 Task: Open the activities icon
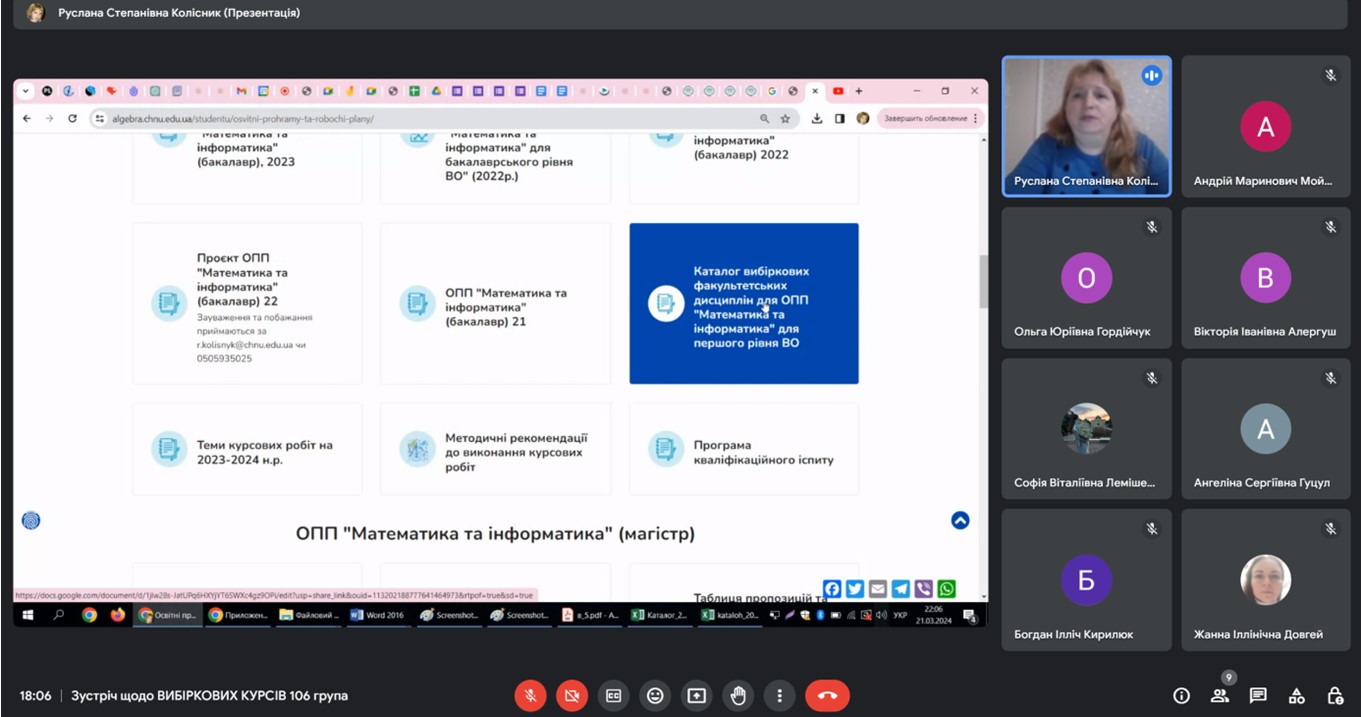tap(1296, 695)
